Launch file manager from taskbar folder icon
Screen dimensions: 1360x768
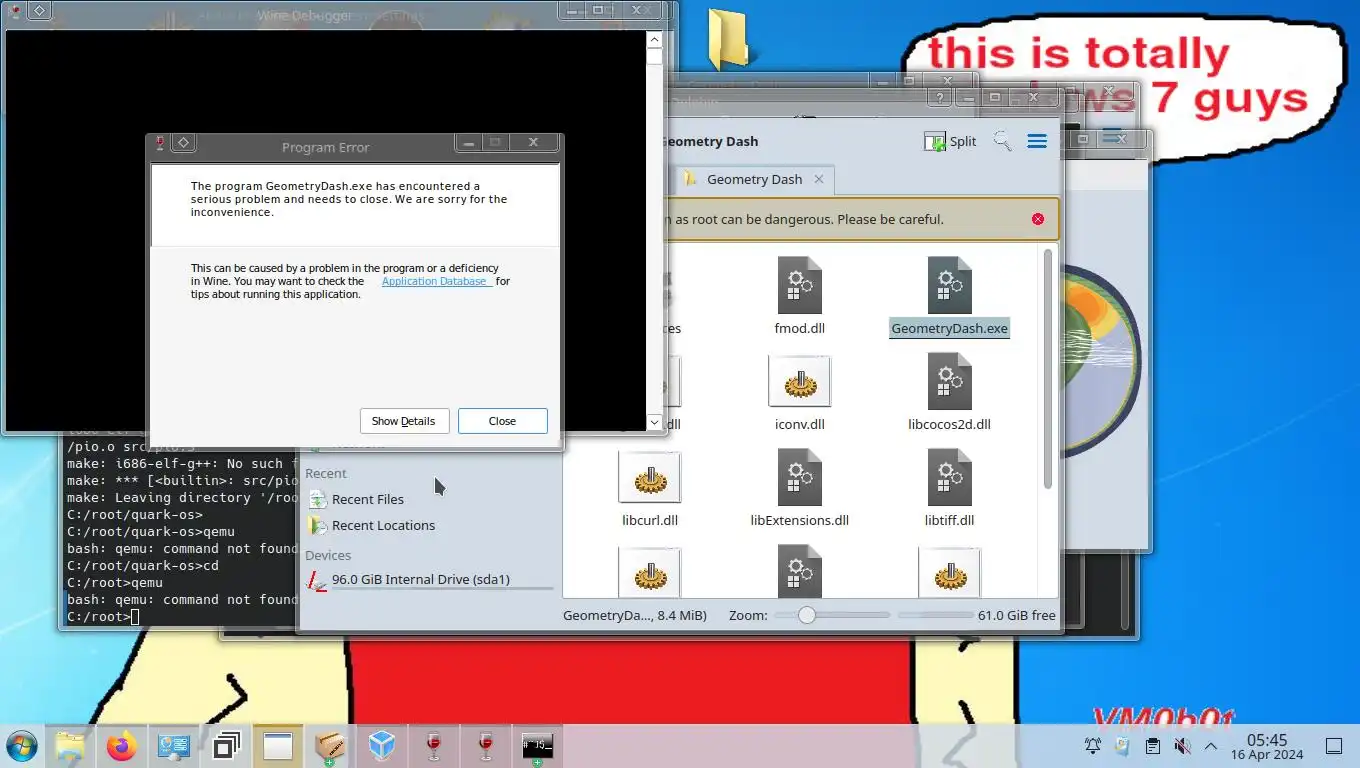[70, 746]
